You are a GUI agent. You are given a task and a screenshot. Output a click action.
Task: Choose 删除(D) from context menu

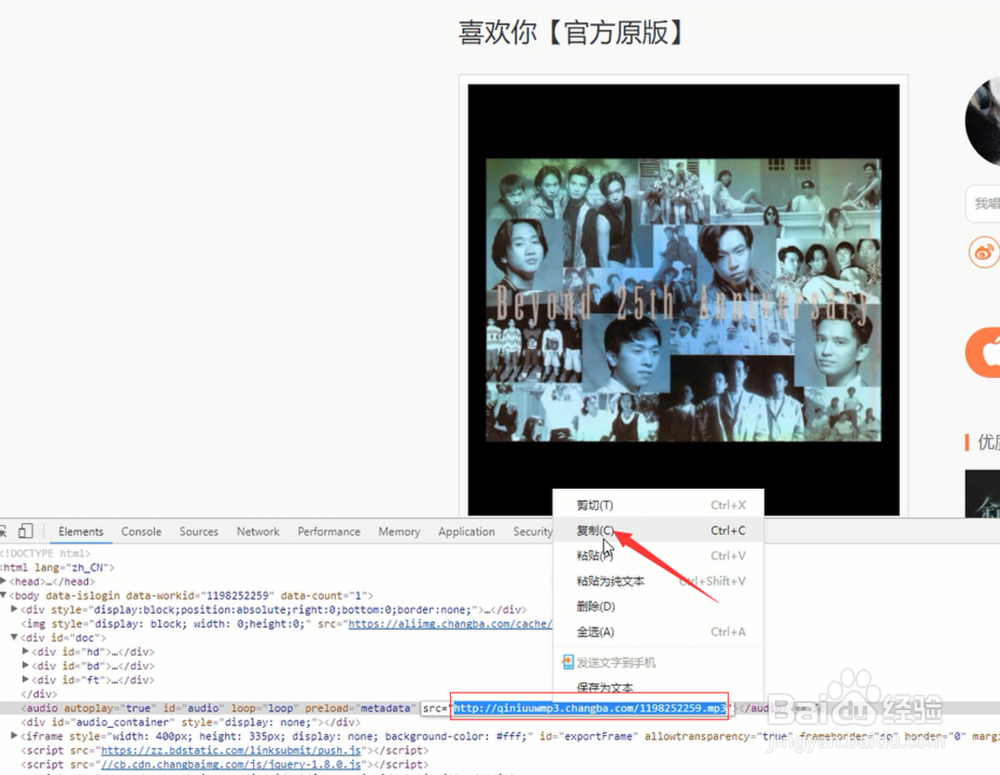658,606
